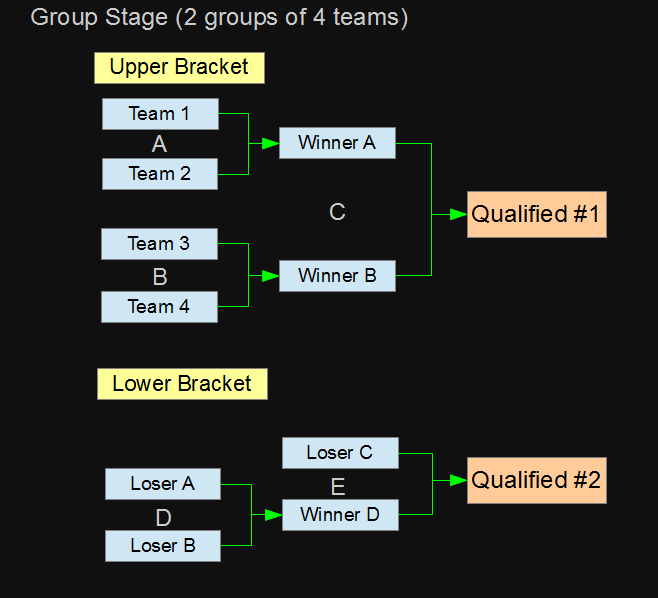Screen dimensions: 658x598
Task: Select match label C in upper bracket
Action: click(337, 212)
